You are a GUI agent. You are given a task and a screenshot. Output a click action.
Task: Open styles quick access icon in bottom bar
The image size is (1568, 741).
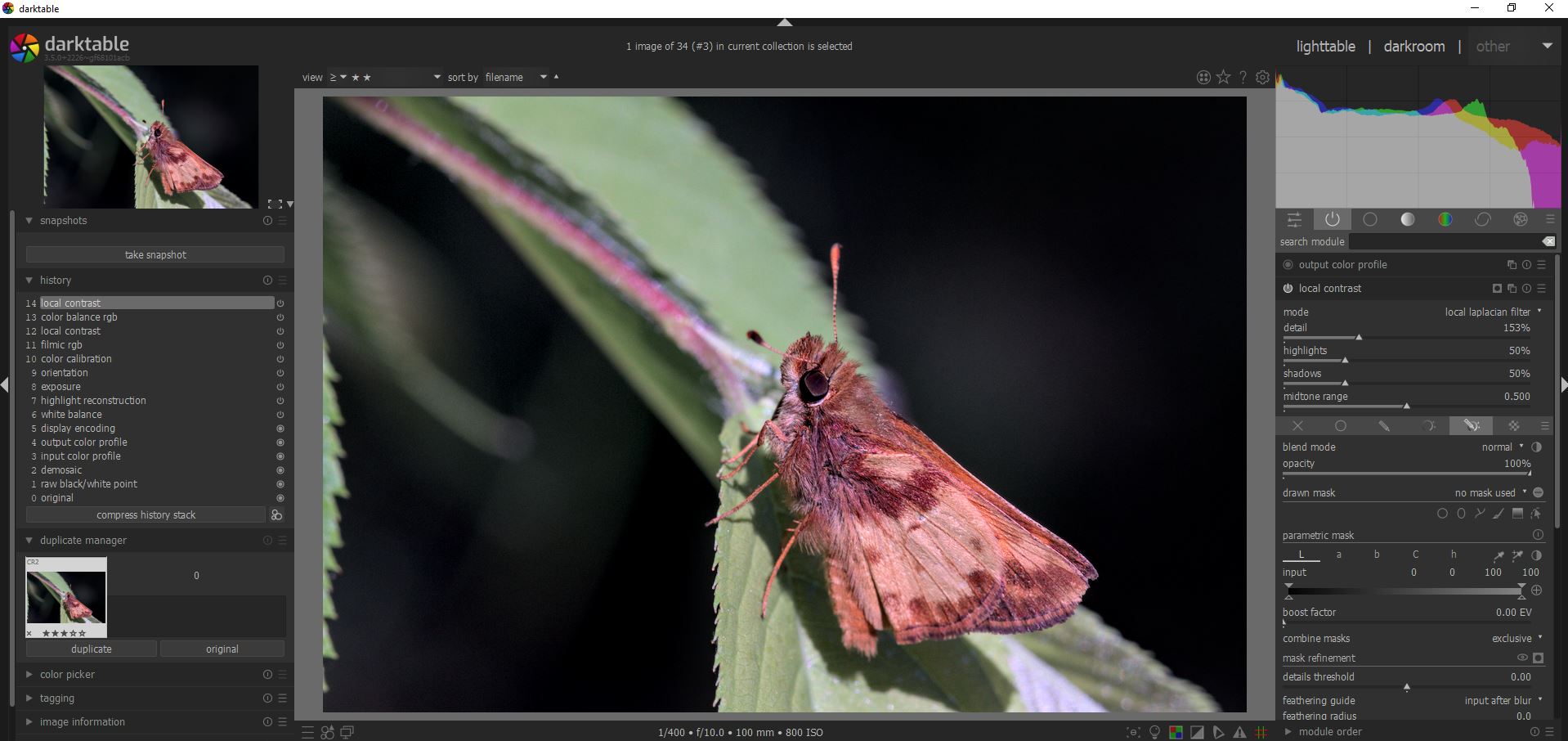[x=327, y=732]
